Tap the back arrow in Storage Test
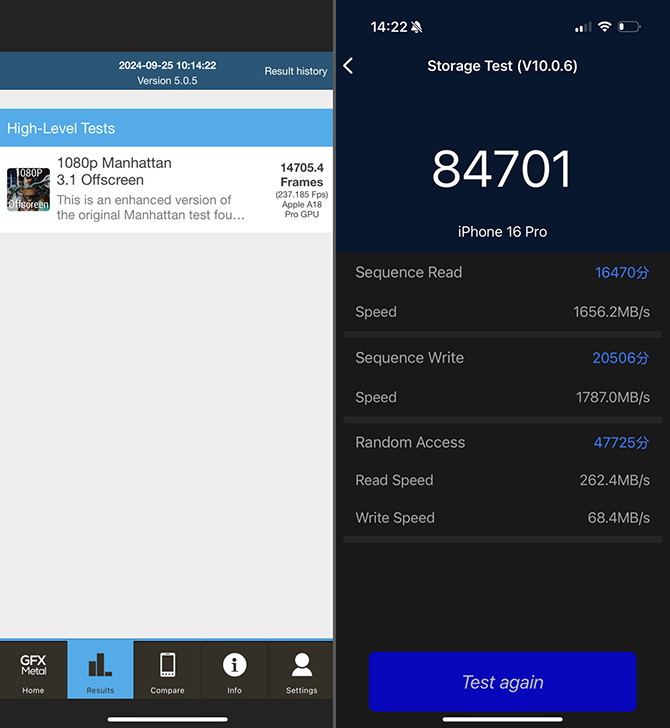670x728 pixels. (x=348, y=65)
